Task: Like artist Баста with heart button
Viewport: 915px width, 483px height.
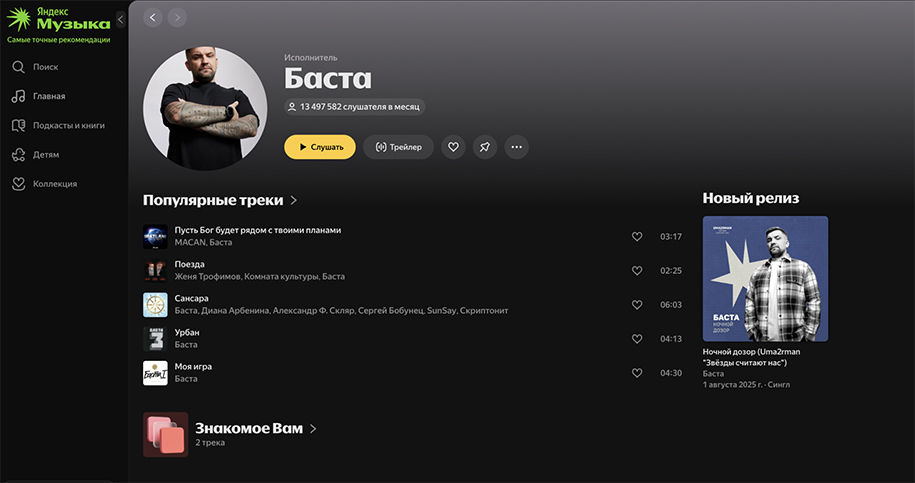Action: point(453,147)
